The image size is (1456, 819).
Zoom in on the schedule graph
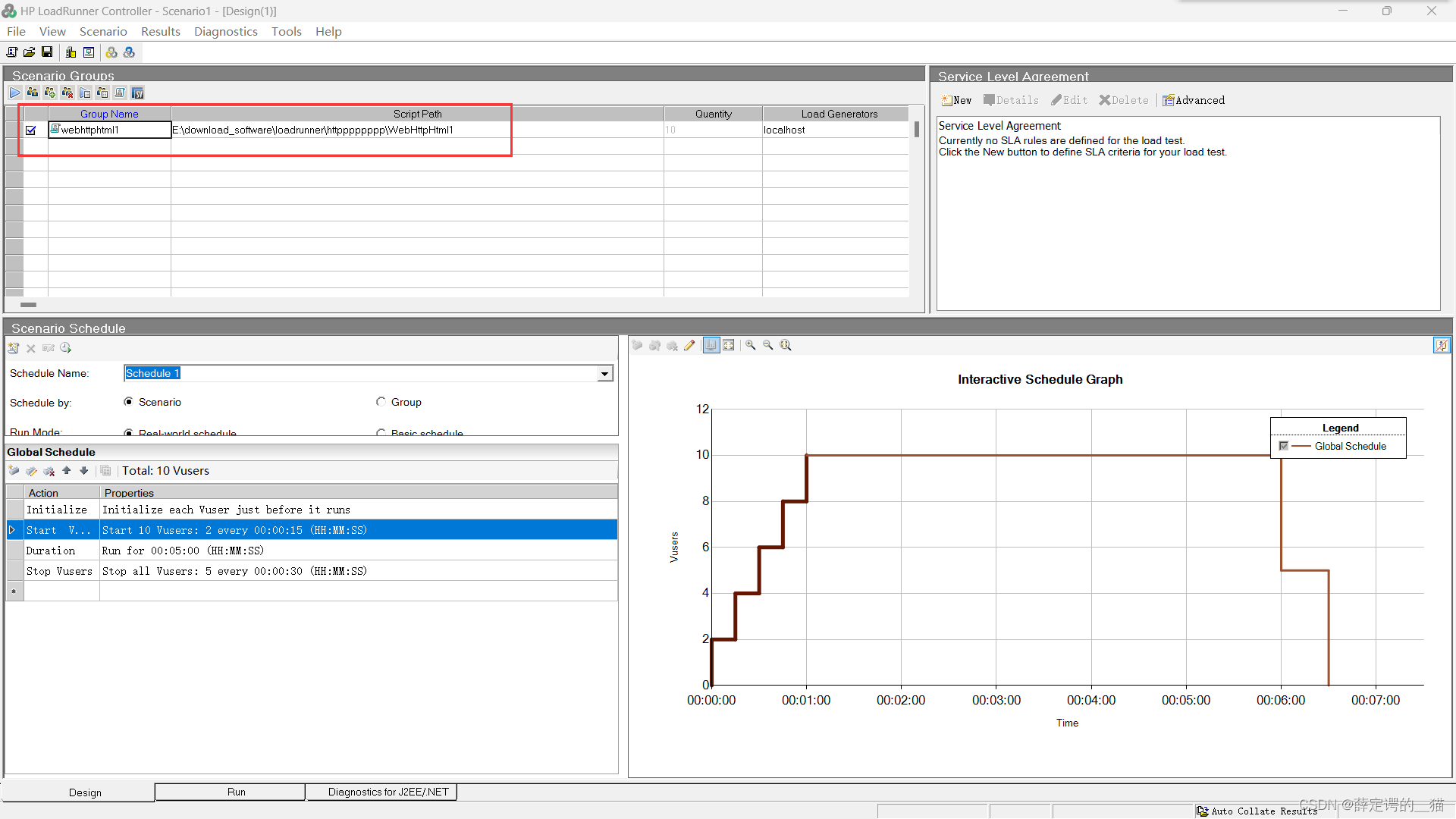(x=751, y=346)
